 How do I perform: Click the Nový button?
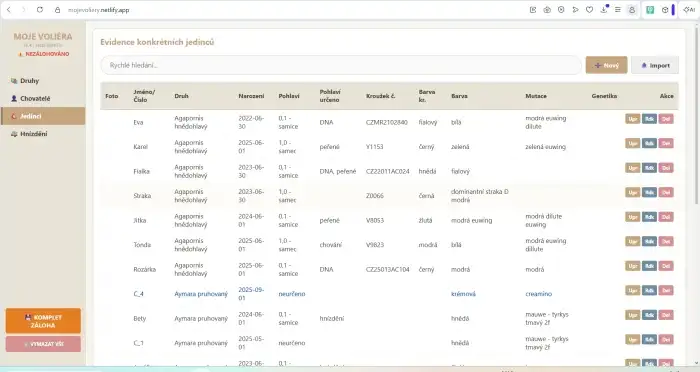click(606, 65)
